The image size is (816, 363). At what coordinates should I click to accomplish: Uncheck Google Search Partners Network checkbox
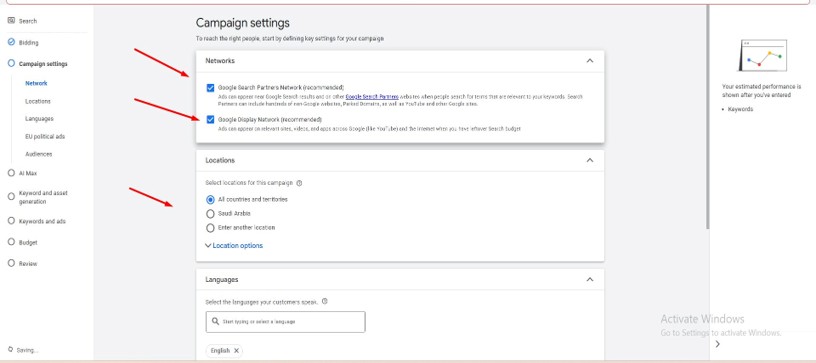coord(210,88)
